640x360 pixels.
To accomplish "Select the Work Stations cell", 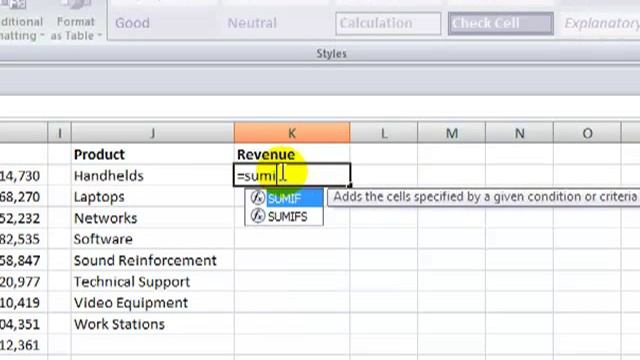I will click(153, 324).
